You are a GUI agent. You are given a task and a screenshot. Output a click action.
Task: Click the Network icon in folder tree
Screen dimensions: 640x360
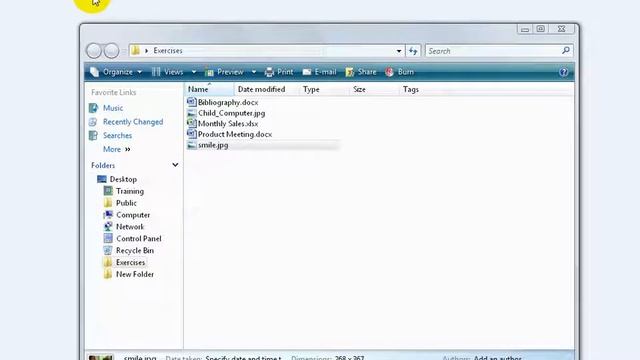(x=108, y=227)
